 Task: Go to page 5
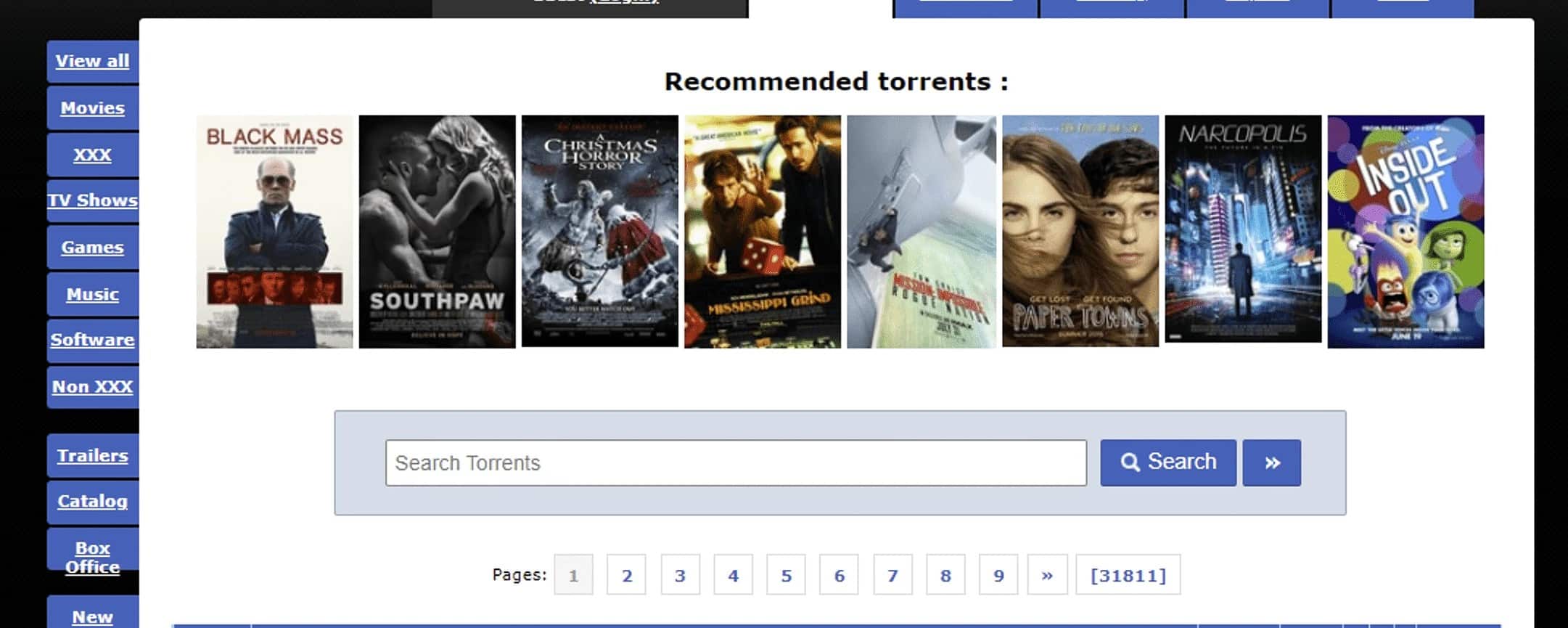[x=786, y=575]
